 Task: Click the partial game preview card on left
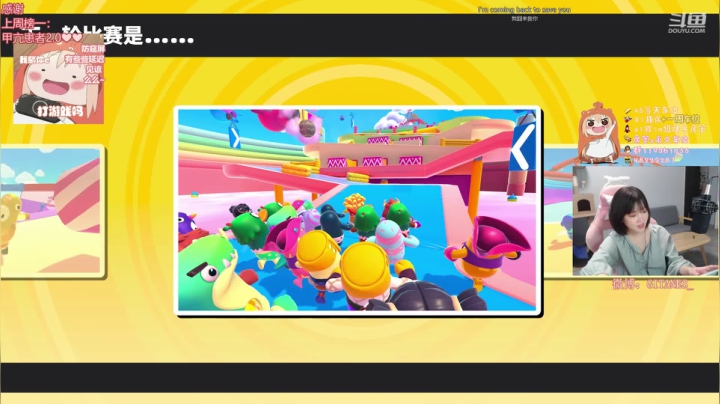point(52,211)
